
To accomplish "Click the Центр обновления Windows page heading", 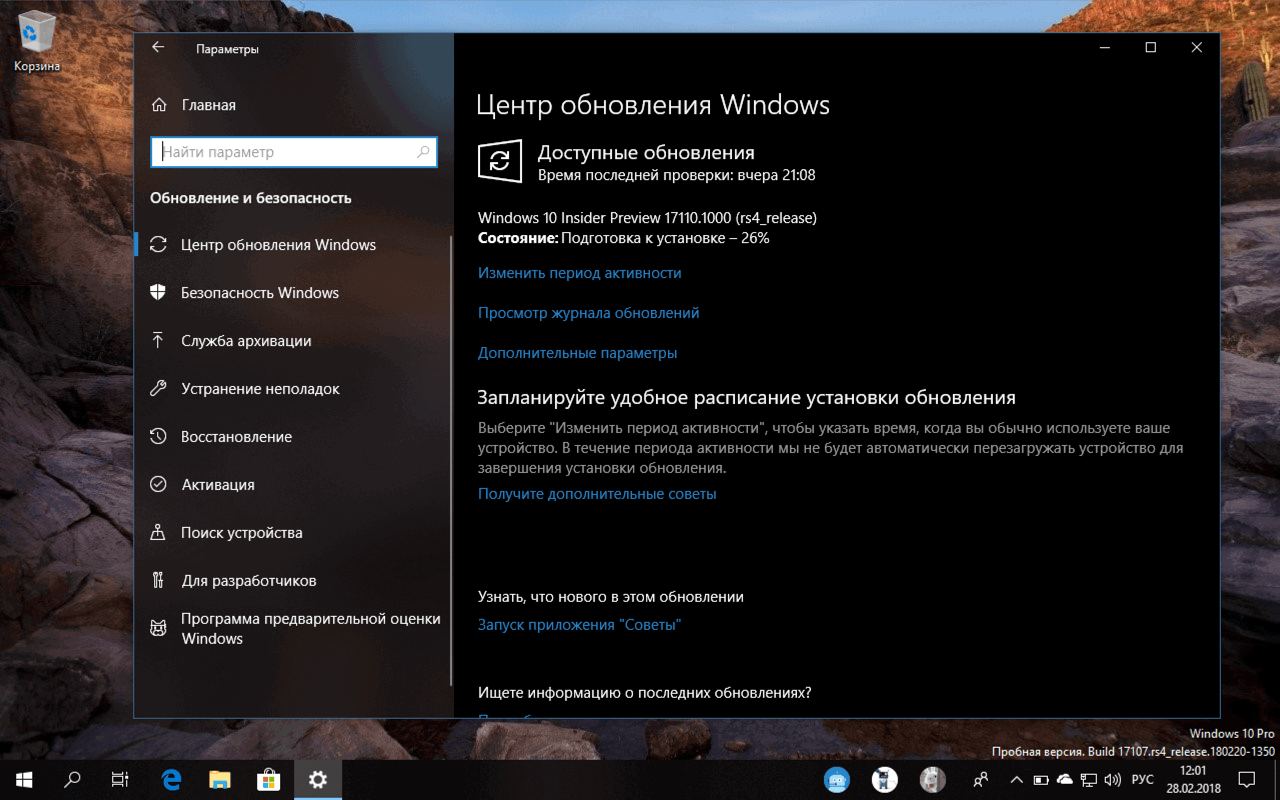I will (x=653, y=105).
